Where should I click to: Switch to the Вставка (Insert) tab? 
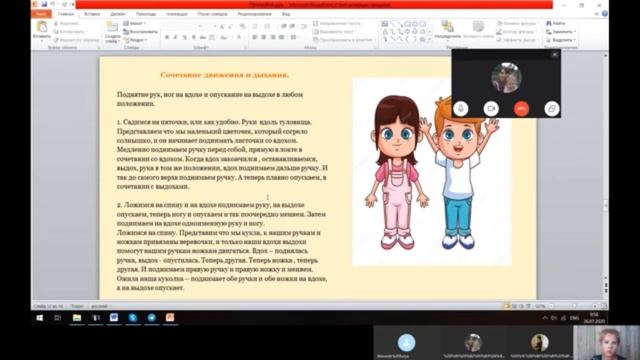pyautogui.click(x=92, y=14)
